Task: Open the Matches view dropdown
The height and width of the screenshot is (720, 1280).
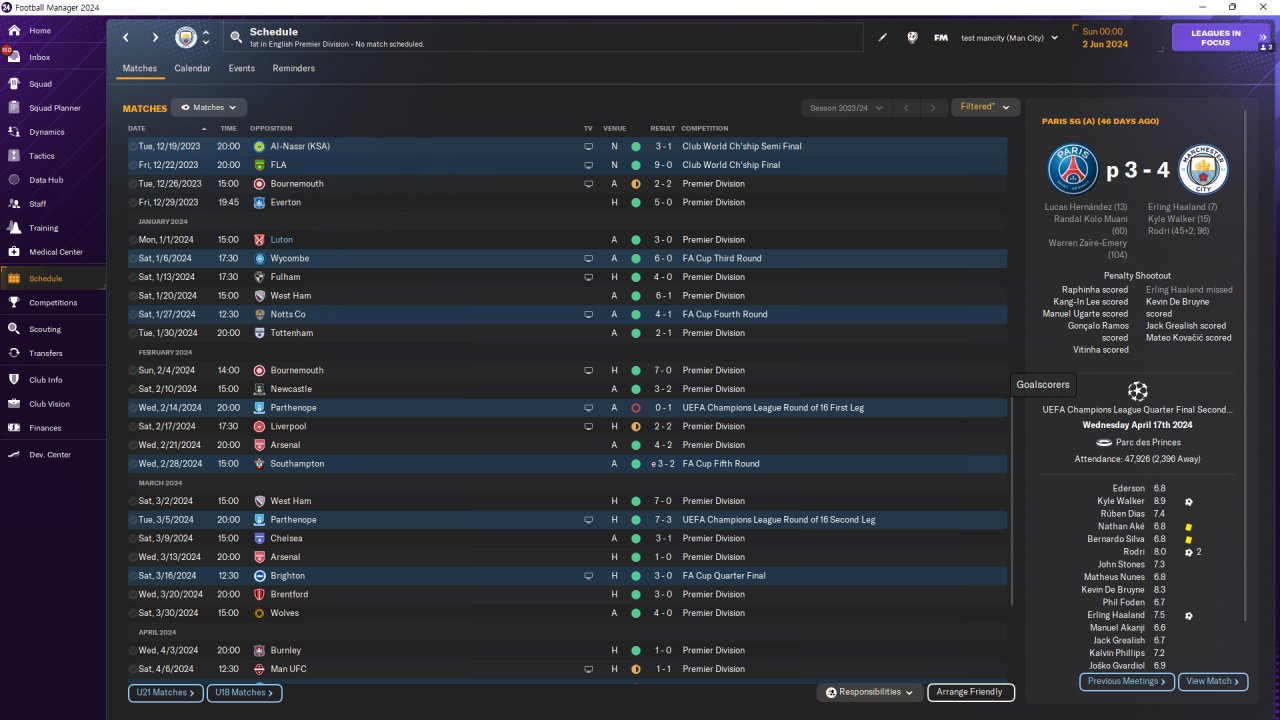Action: [x=208, y=107]
